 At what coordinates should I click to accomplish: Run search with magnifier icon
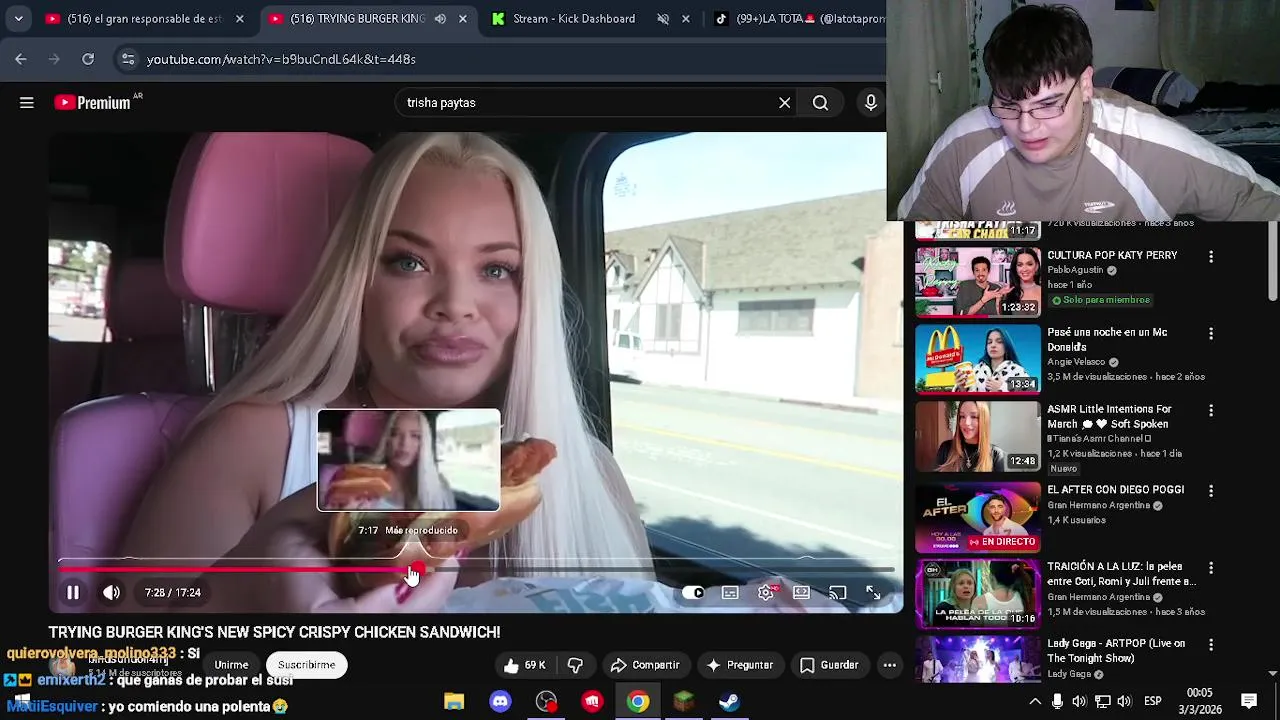pos(820,102)
